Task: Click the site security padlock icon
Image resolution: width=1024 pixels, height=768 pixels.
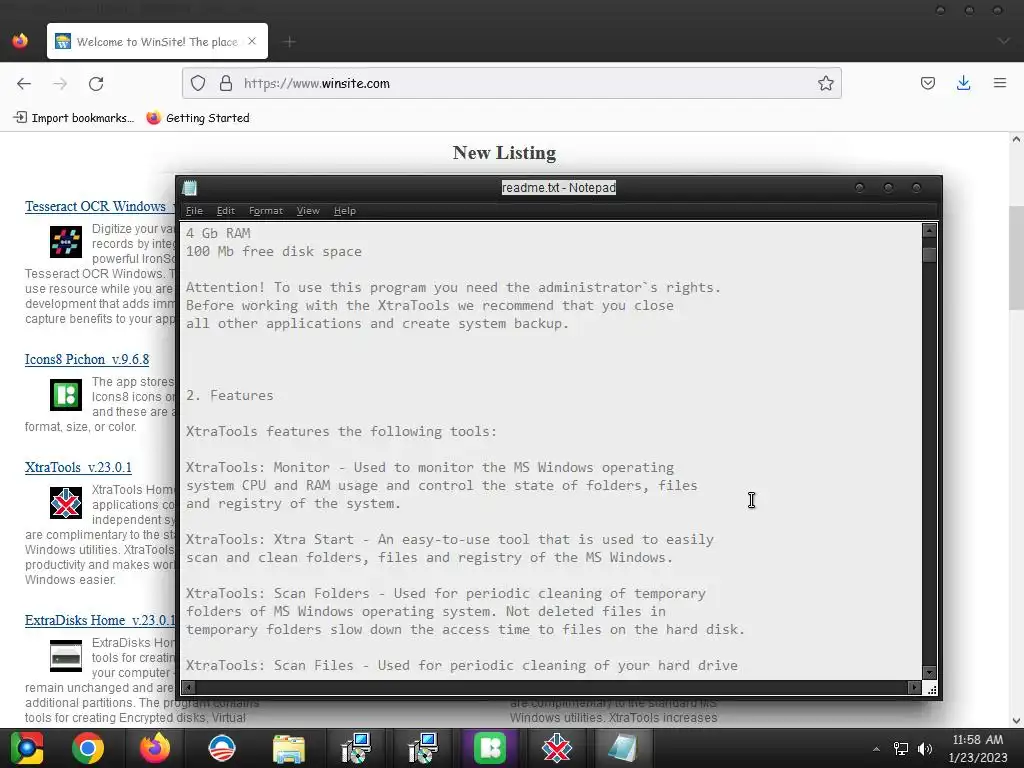Action: 226,84
